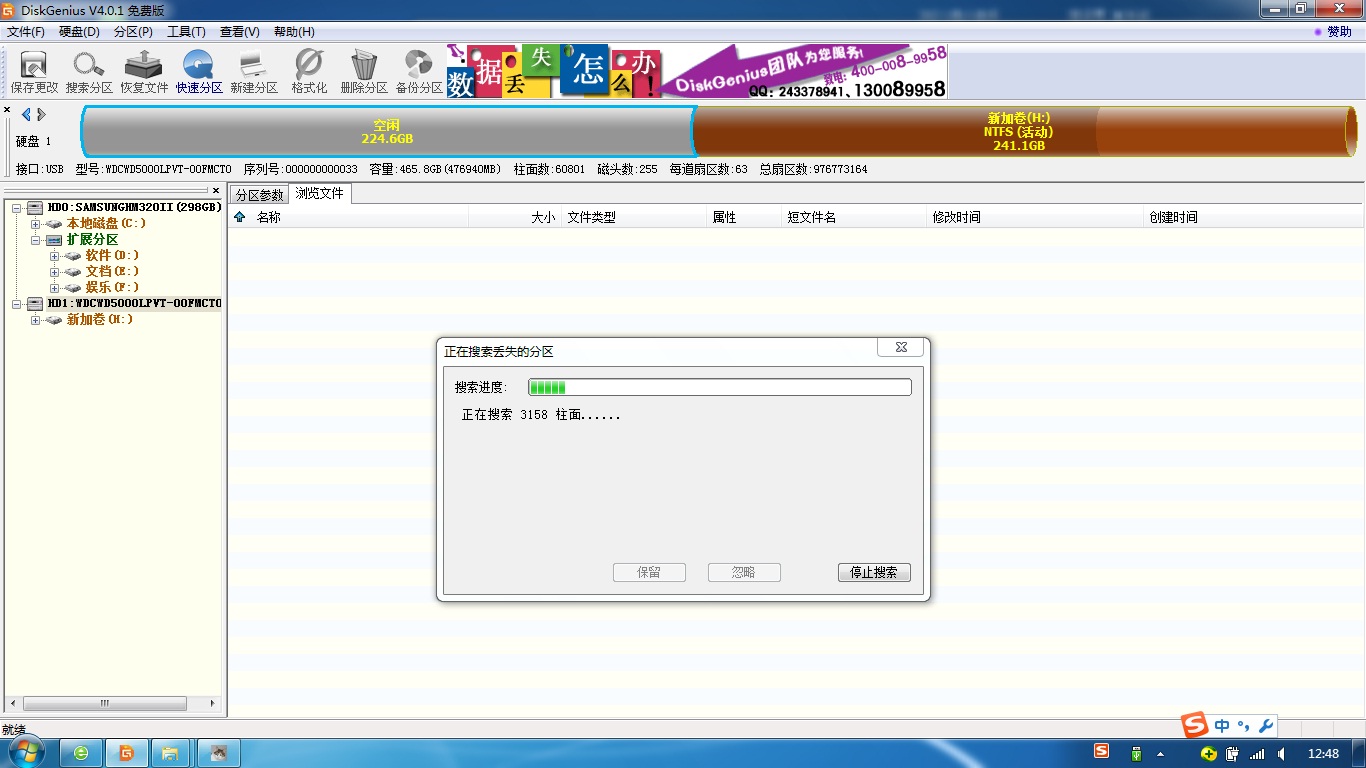Click the 扩展分区 extended partition icon

click(x=54, y=239)
